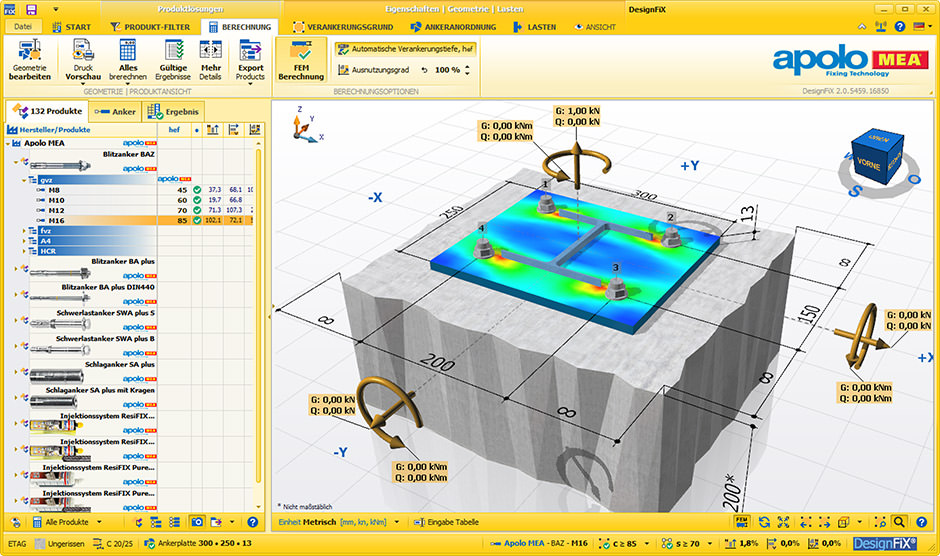
Task: Click the Geometrie bearbeiten icon
Action: click(29, 50)
